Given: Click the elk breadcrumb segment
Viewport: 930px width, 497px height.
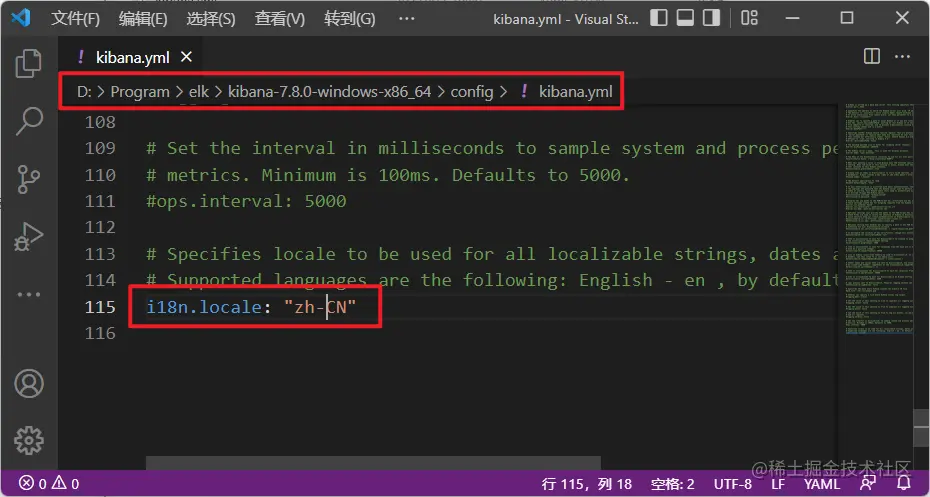Looking at the screenshot, I should pos(199,92).
